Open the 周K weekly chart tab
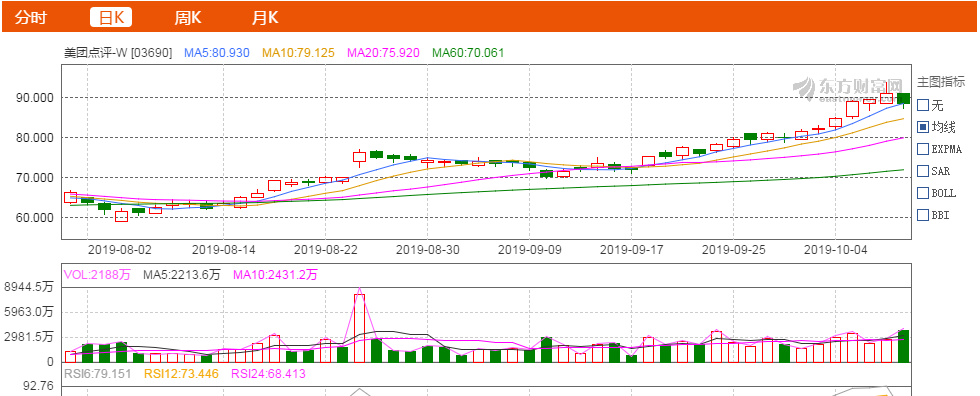The height and width of the screenshot is (396, 980). click(x=188, y=17)
